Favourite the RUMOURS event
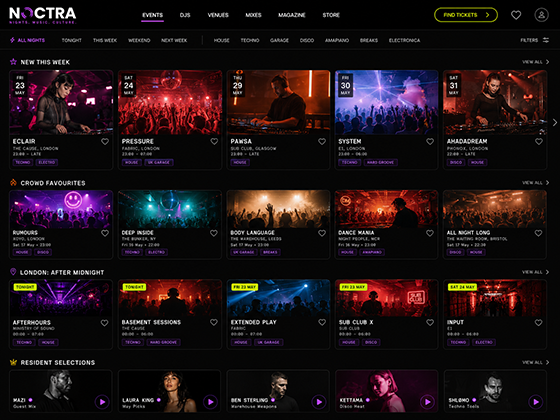The image size is (560, 420). point(105,233)
